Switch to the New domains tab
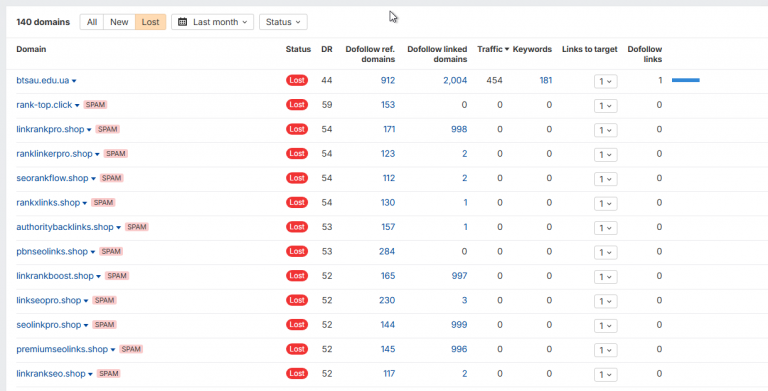This screenshot has width=768, height=391. pyautogui.click(x=119, y=22)
